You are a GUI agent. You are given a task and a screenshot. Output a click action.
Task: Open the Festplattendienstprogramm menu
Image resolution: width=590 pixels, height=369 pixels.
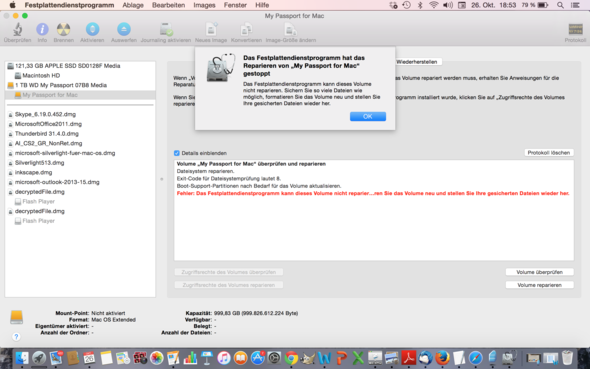tap(69, 5)
